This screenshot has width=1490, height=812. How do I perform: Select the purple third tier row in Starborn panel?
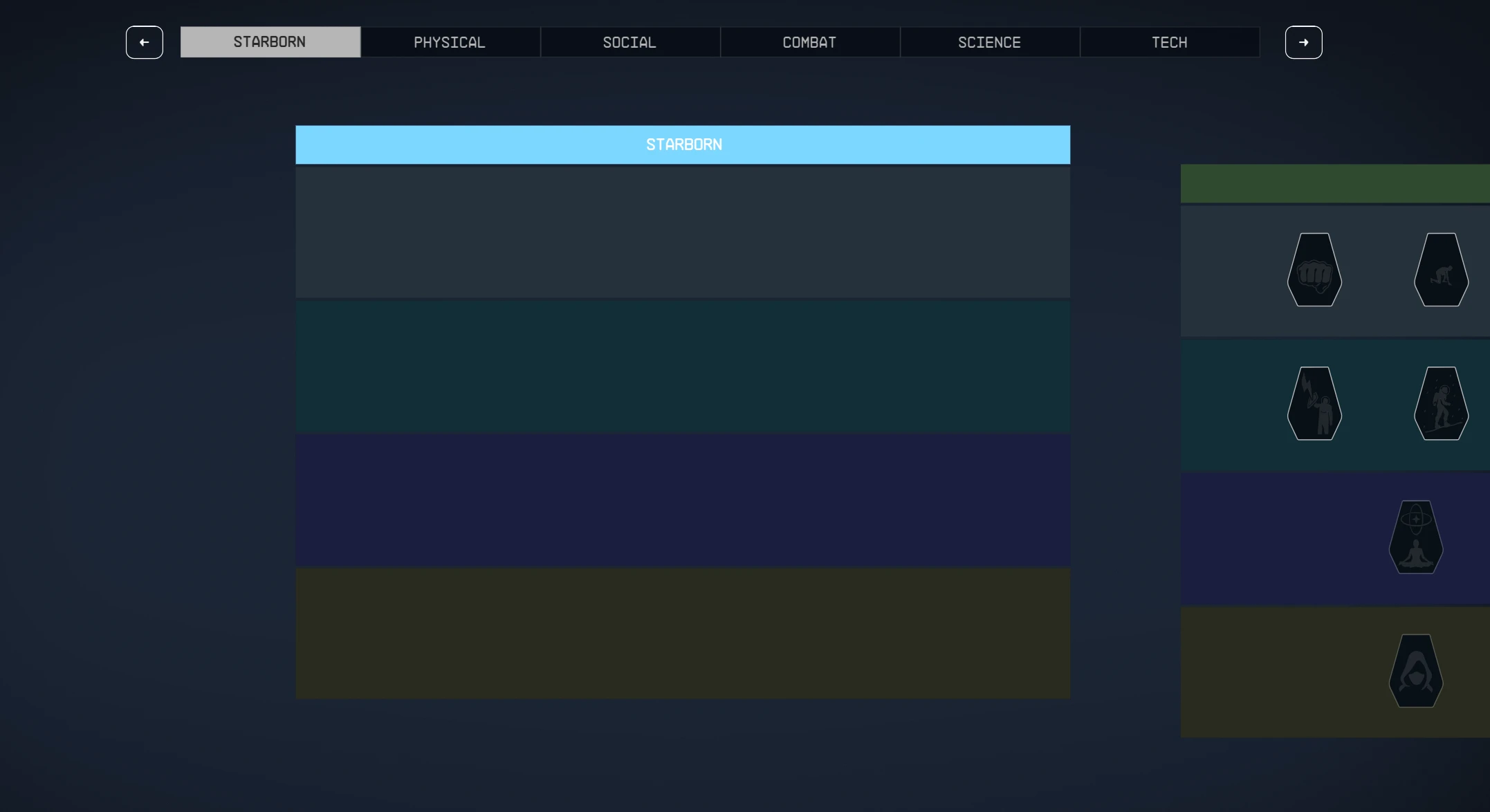[x=683, y=500]
